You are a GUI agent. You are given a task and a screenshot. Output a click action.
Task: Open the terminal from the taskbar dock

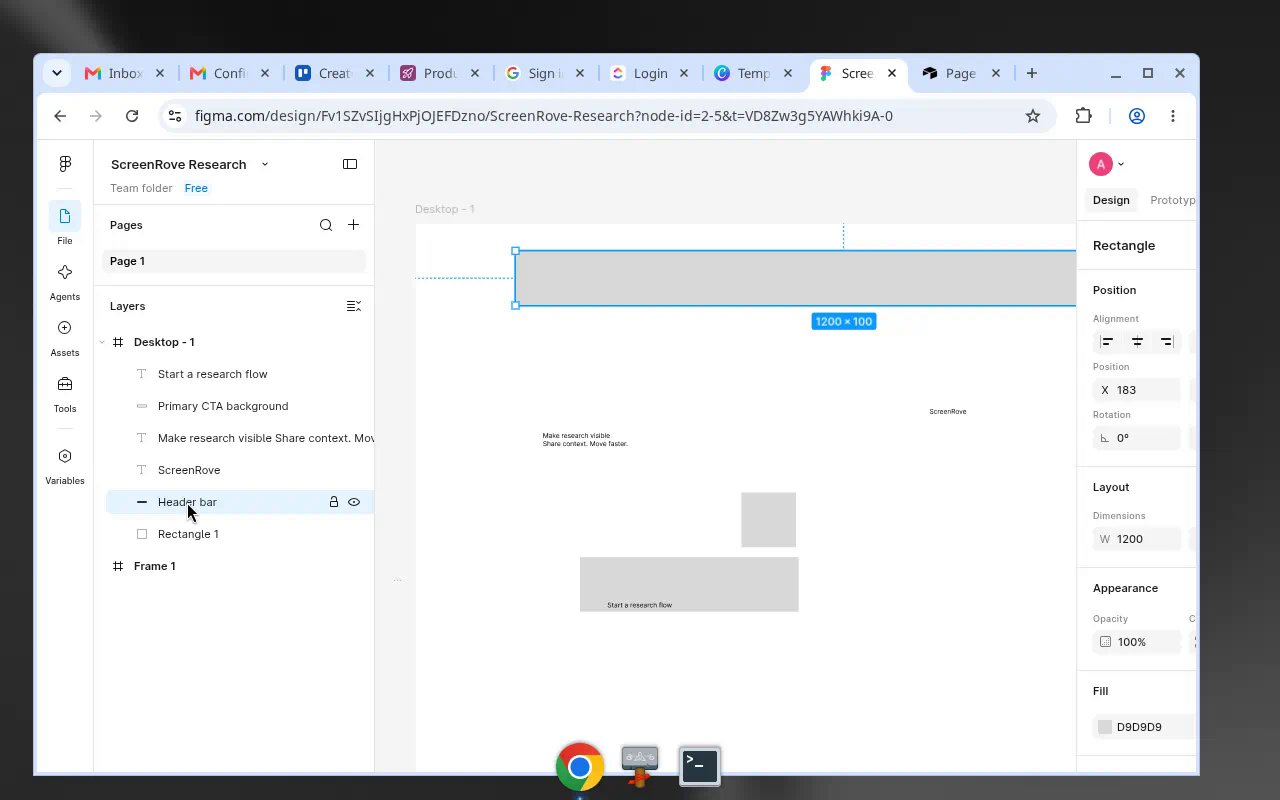click(700, 766)
